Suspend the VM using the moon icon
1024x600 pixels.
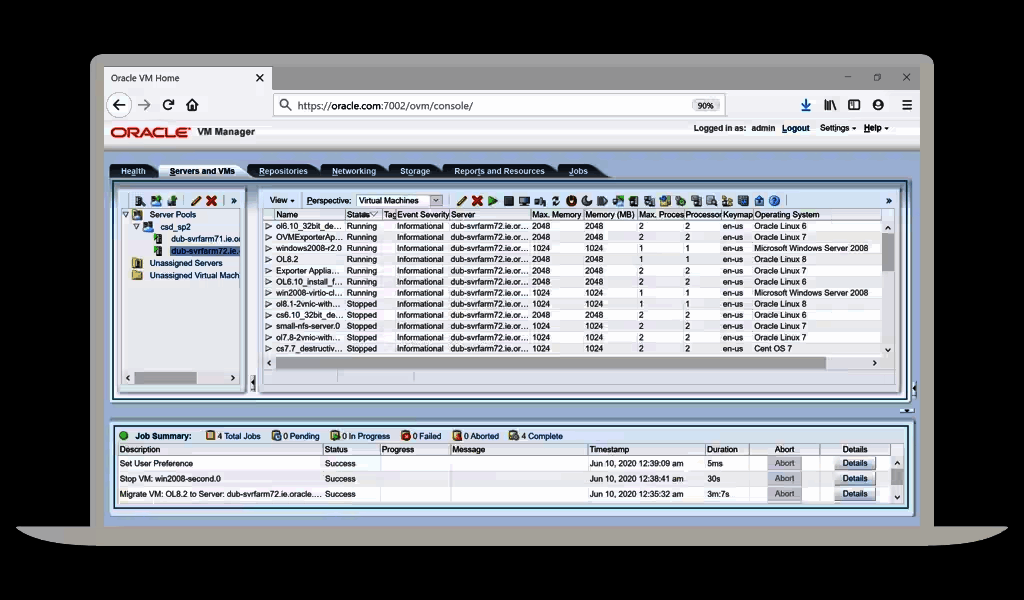[x=588, y=200]
